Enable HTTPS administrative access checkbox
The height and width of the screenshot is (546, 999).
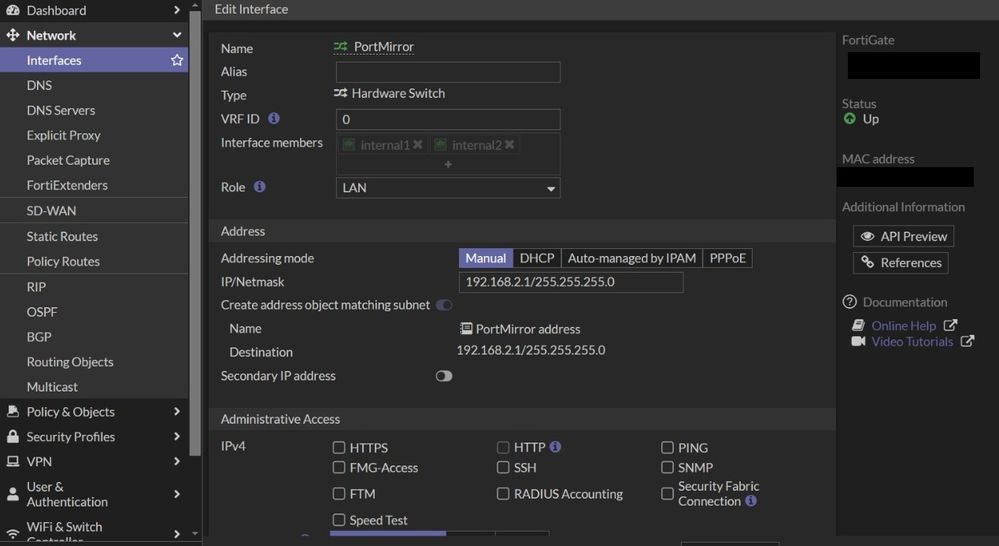[x=340, y=448]
